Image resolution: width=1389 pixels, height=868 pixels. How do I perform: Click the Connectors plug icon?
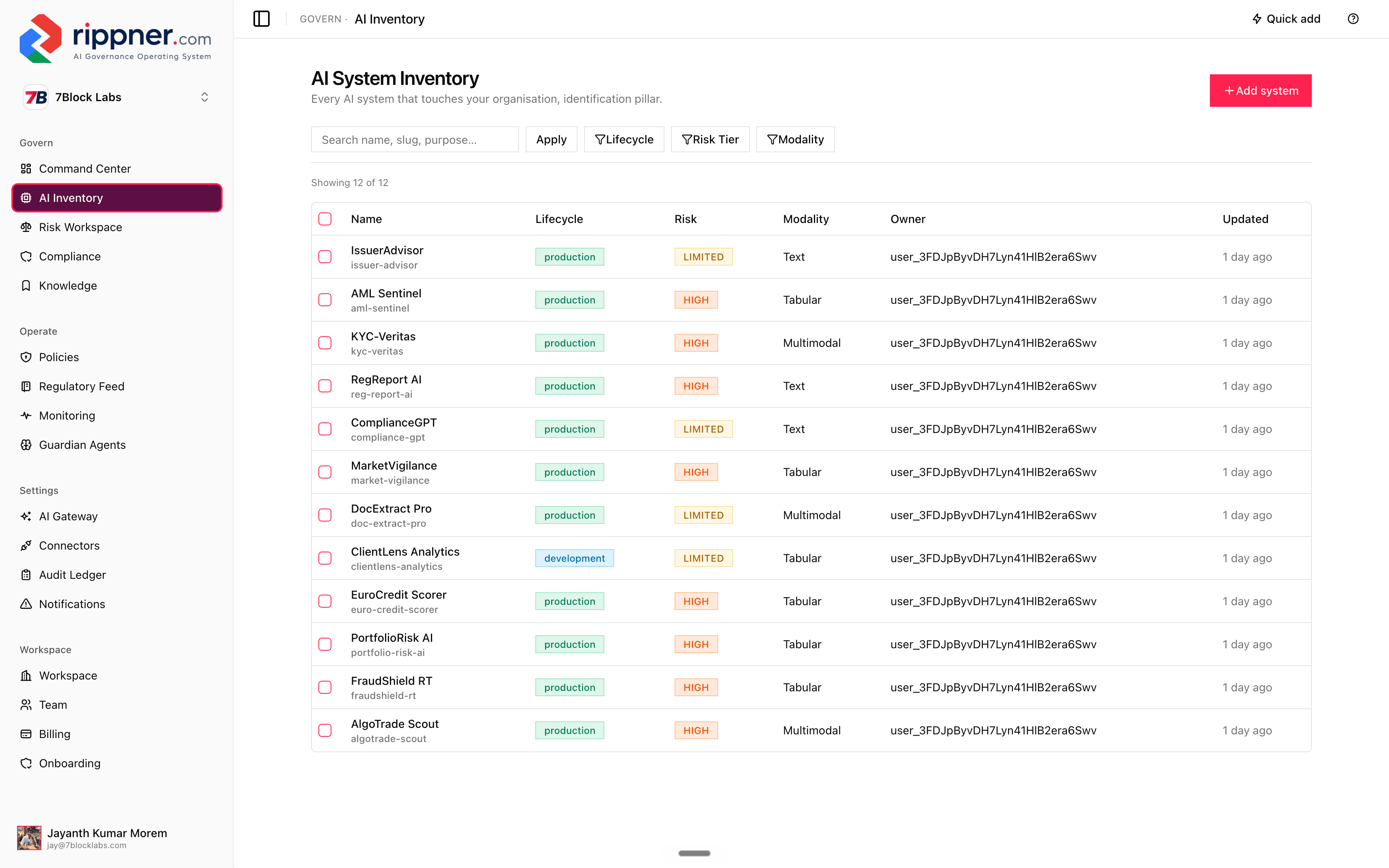point(26,546)
